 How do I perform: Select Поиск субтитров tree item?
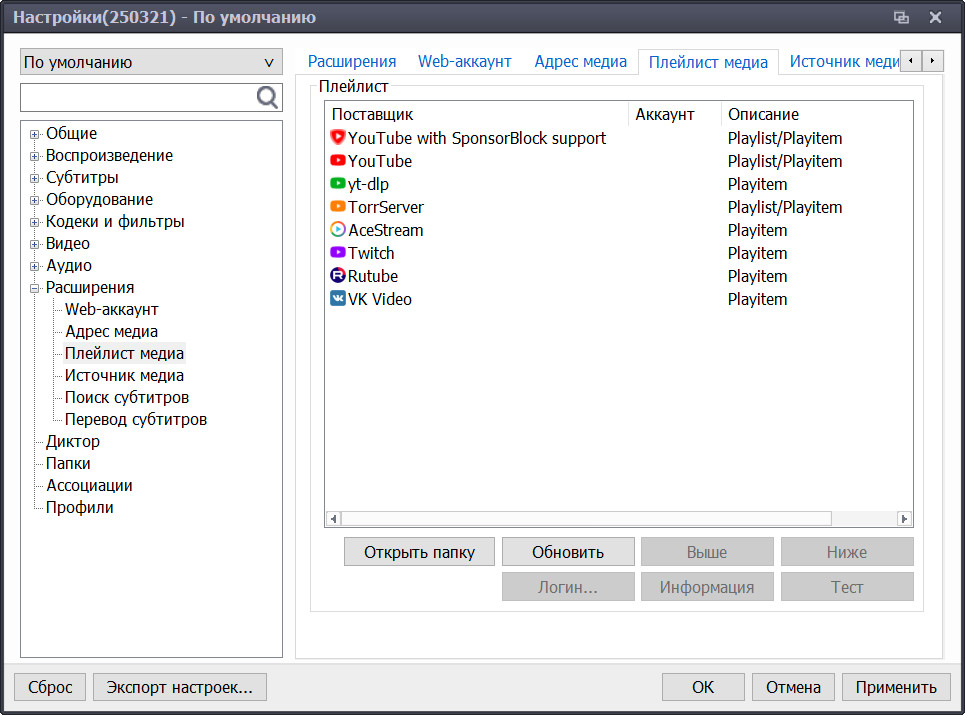(127, 397)
